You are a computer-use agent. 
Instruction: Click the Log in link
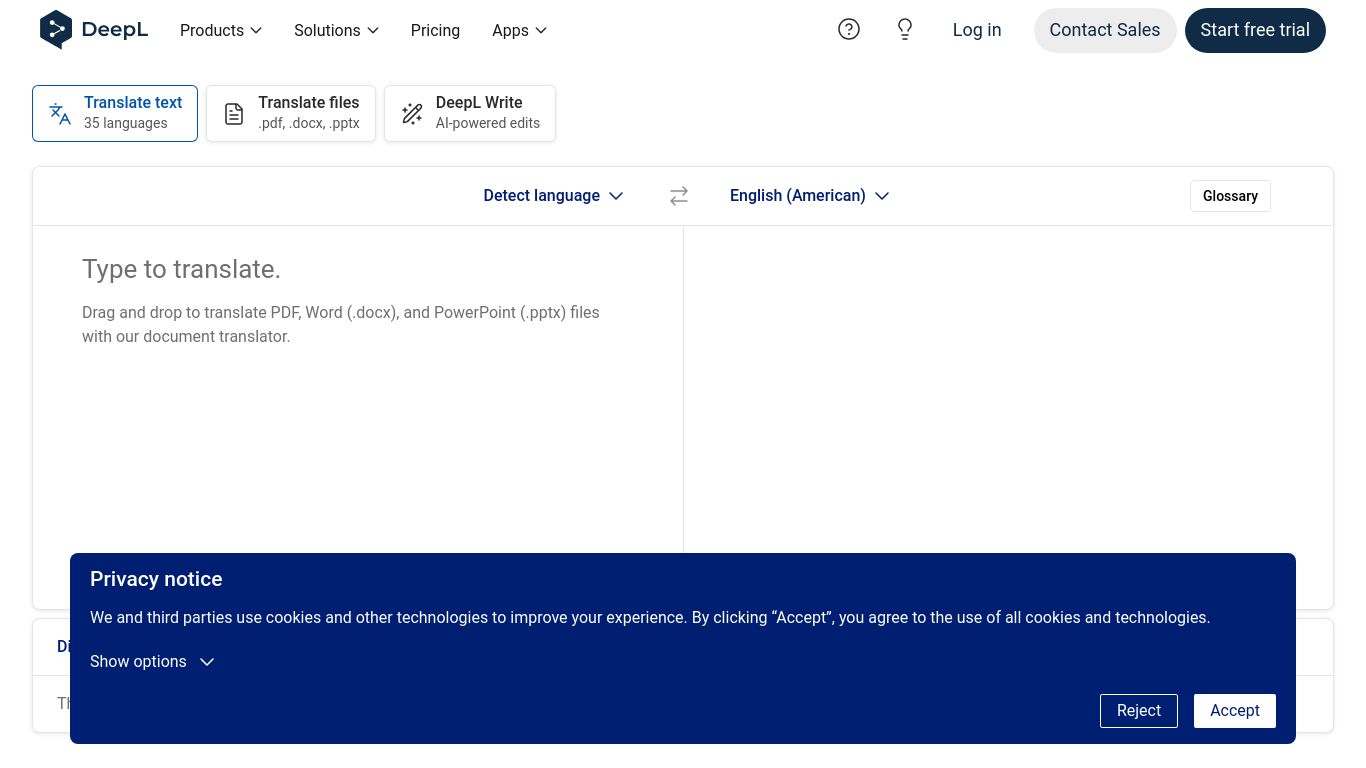(977, 30)
